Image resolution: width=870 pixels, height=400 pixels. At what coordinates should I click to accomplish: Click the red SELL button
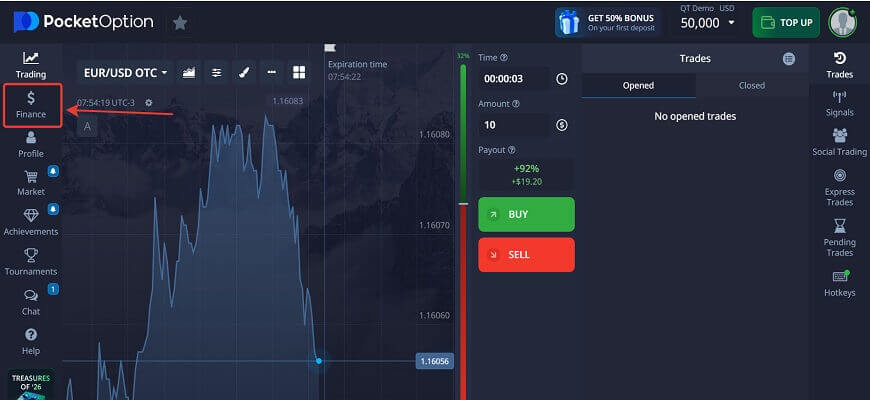click(527, 255)
